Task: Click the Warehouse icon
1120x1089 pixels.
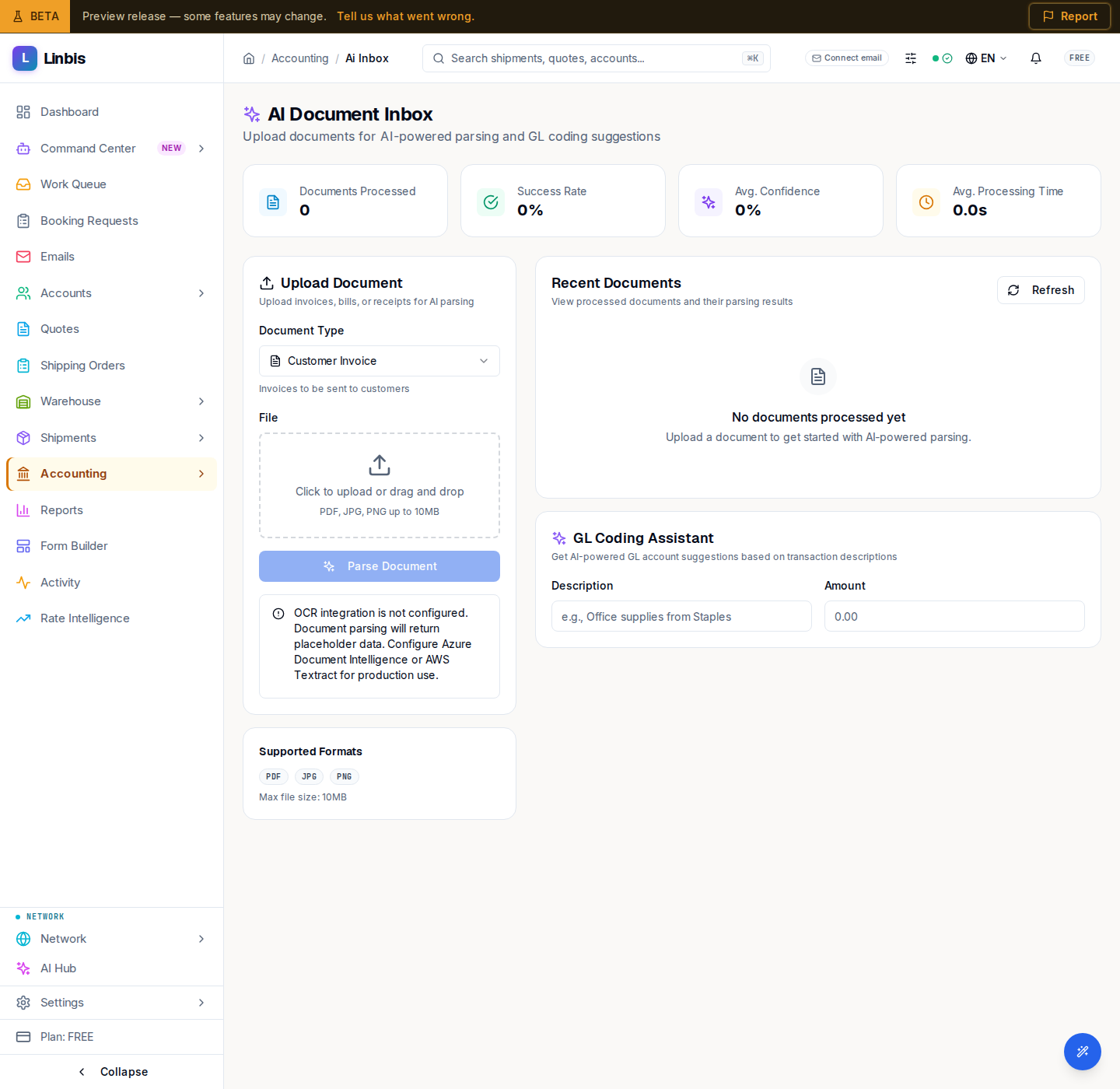Action: click(23, 401)
